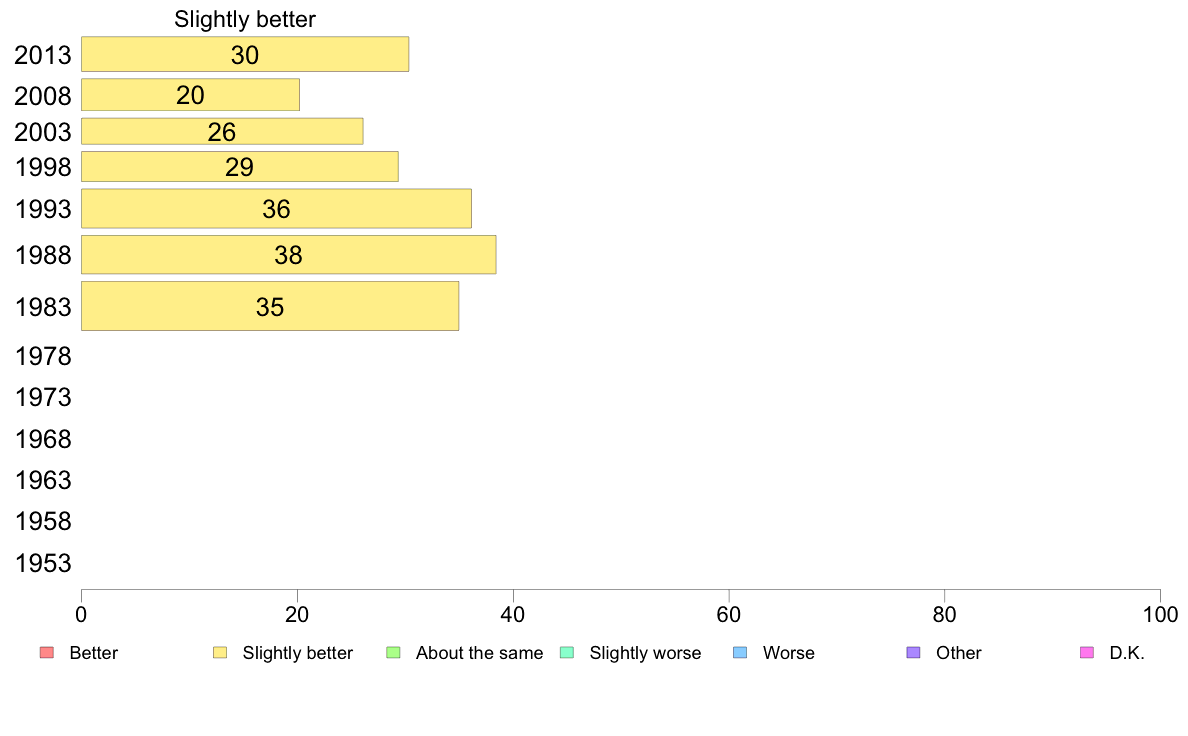Viewport: 1188px width, 736px height.
Task: Click the red Better legend swatch
Action: 46,653
